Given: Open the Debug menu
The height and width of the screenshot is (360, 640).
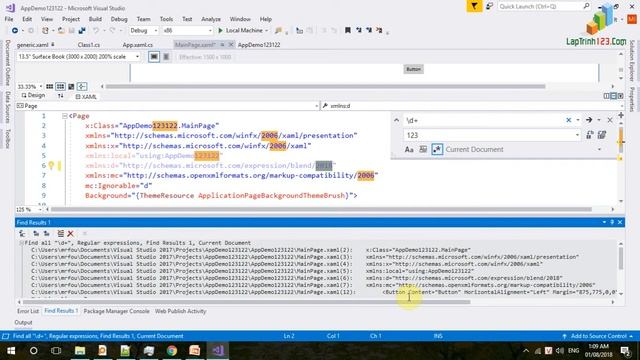Looking at the screenshot, I should [119, 19].
